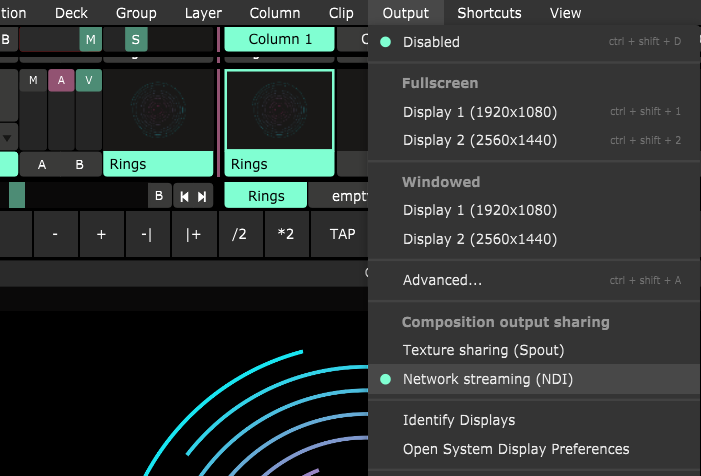
Task: Toggle the S solo button
Action: tap(136, 39)
